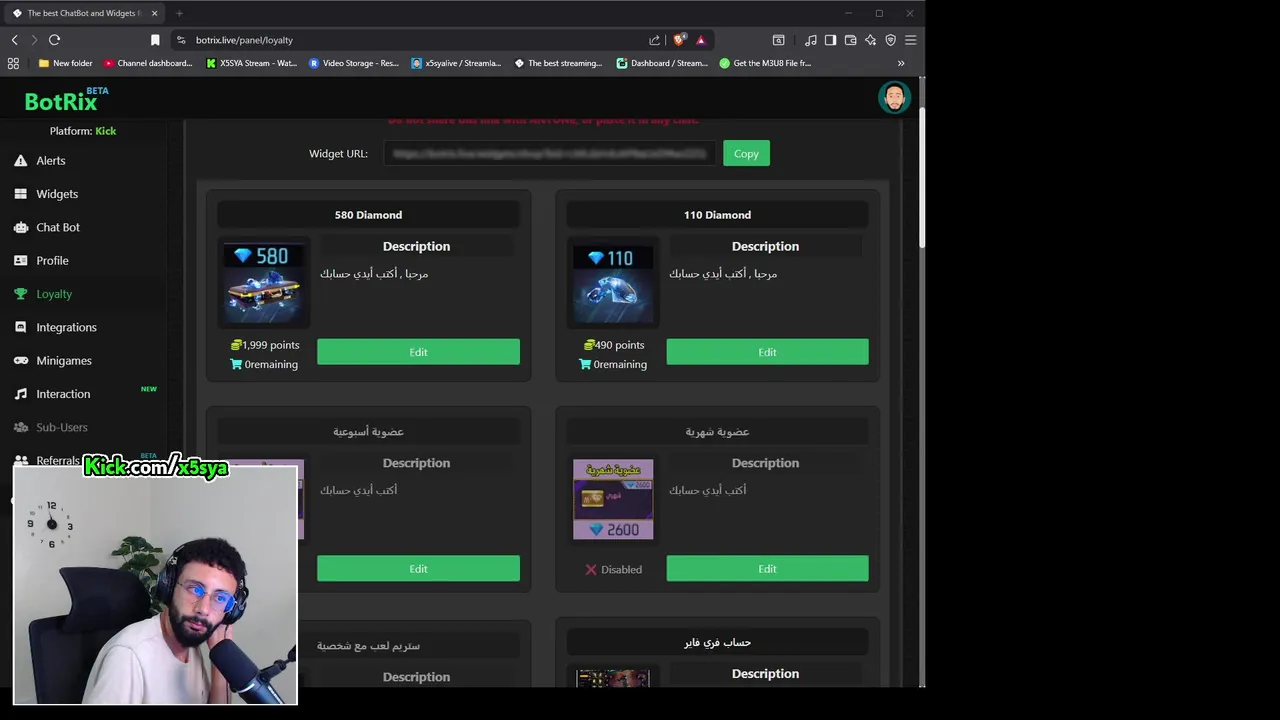Open the Brave Shields lion icon
1280x720 pixels.
[679, 40]
